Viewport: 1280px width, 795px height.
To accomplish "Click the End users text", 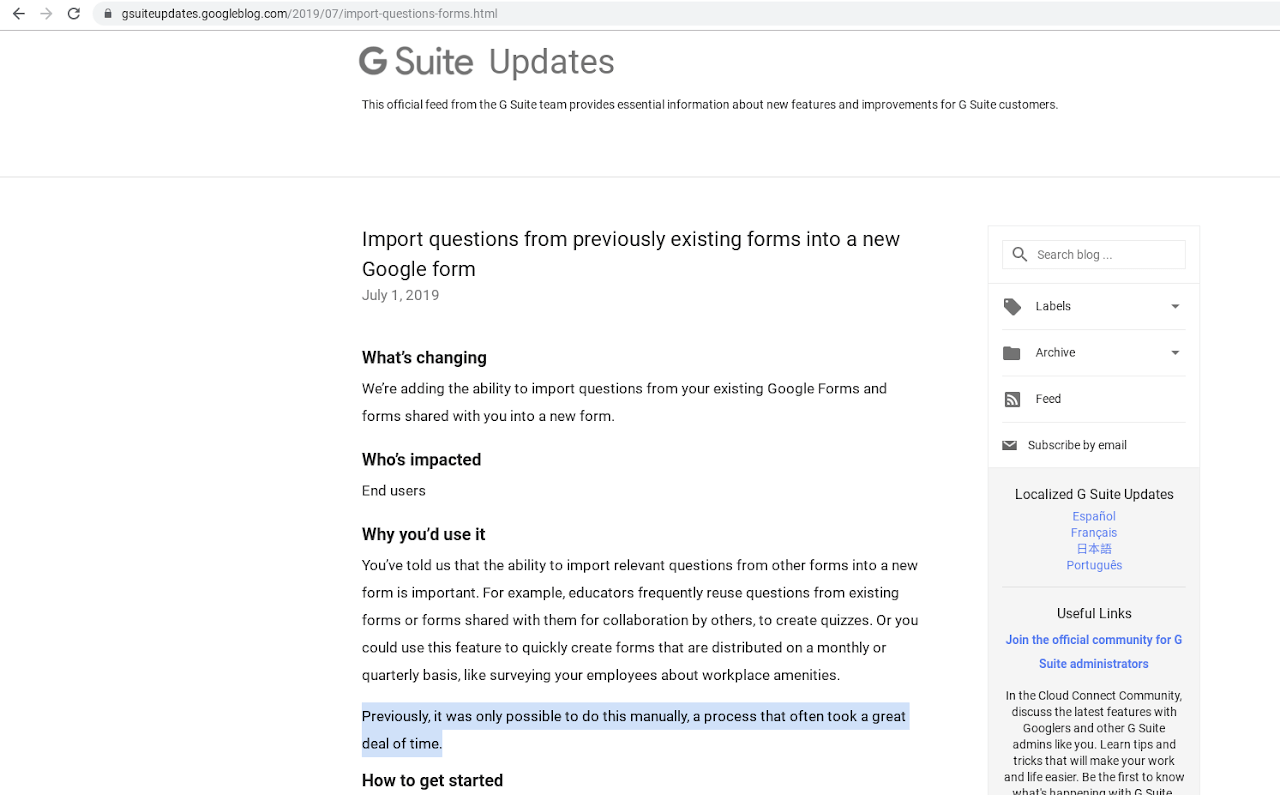I will 394,491.
